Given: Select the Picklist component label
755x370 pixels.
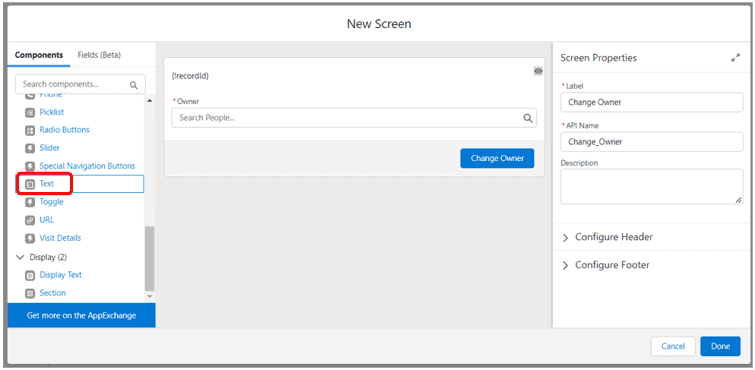Looking at the screenshot, I should pos(52,112).
